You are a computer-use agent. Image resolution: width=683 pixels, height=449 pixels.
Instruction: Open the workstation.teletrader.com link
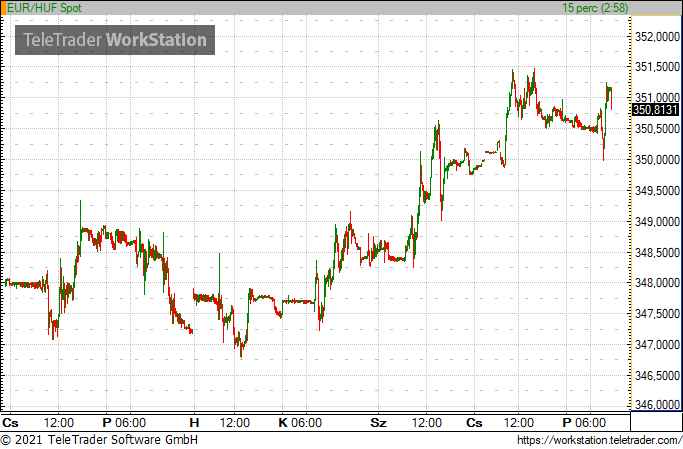tap(599, 440)
